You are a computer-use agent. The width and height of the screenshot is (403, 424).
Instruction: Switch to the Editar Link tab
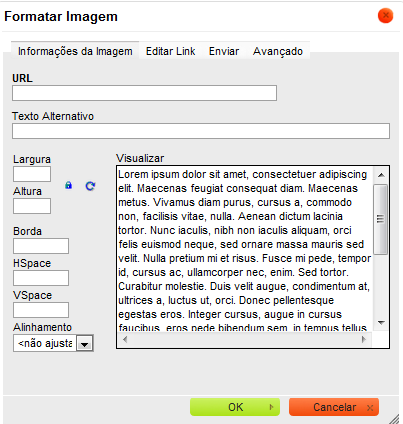pyautogui.click(x=170, y=51)
